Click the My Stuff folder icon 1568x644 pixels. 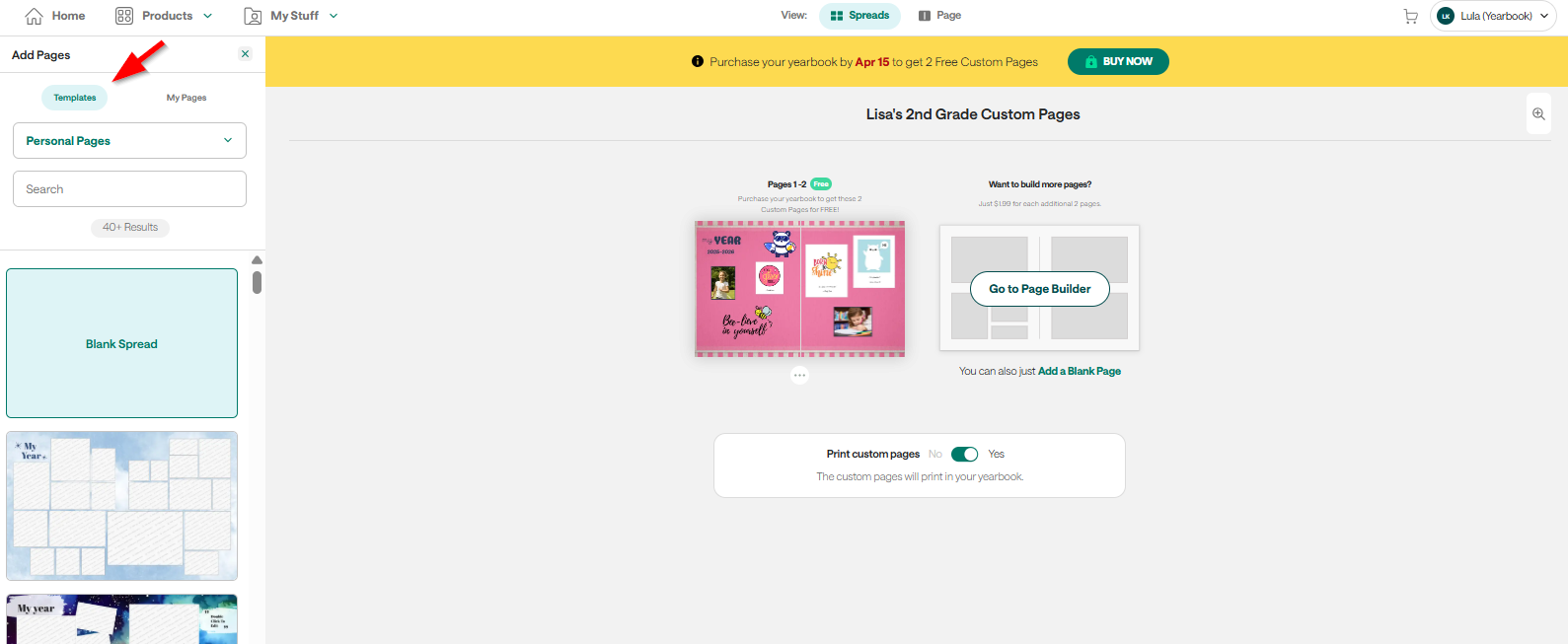(x=253, y=16)
